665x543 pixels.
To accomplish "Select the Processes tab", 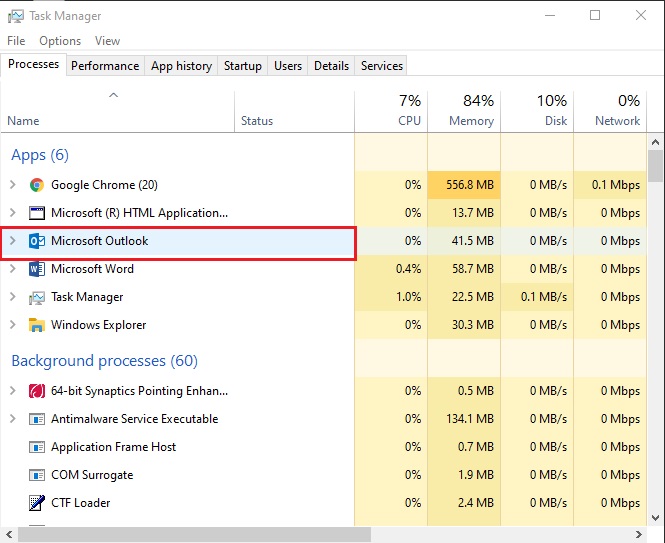I will (34, 64).
